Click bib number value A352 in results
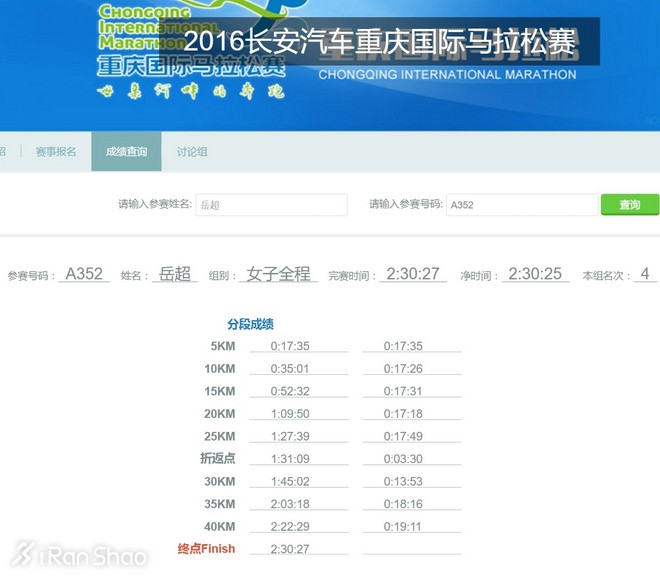The width and height of the screenshot is (660, 578). pyautogui.click(x=84, y=274)
